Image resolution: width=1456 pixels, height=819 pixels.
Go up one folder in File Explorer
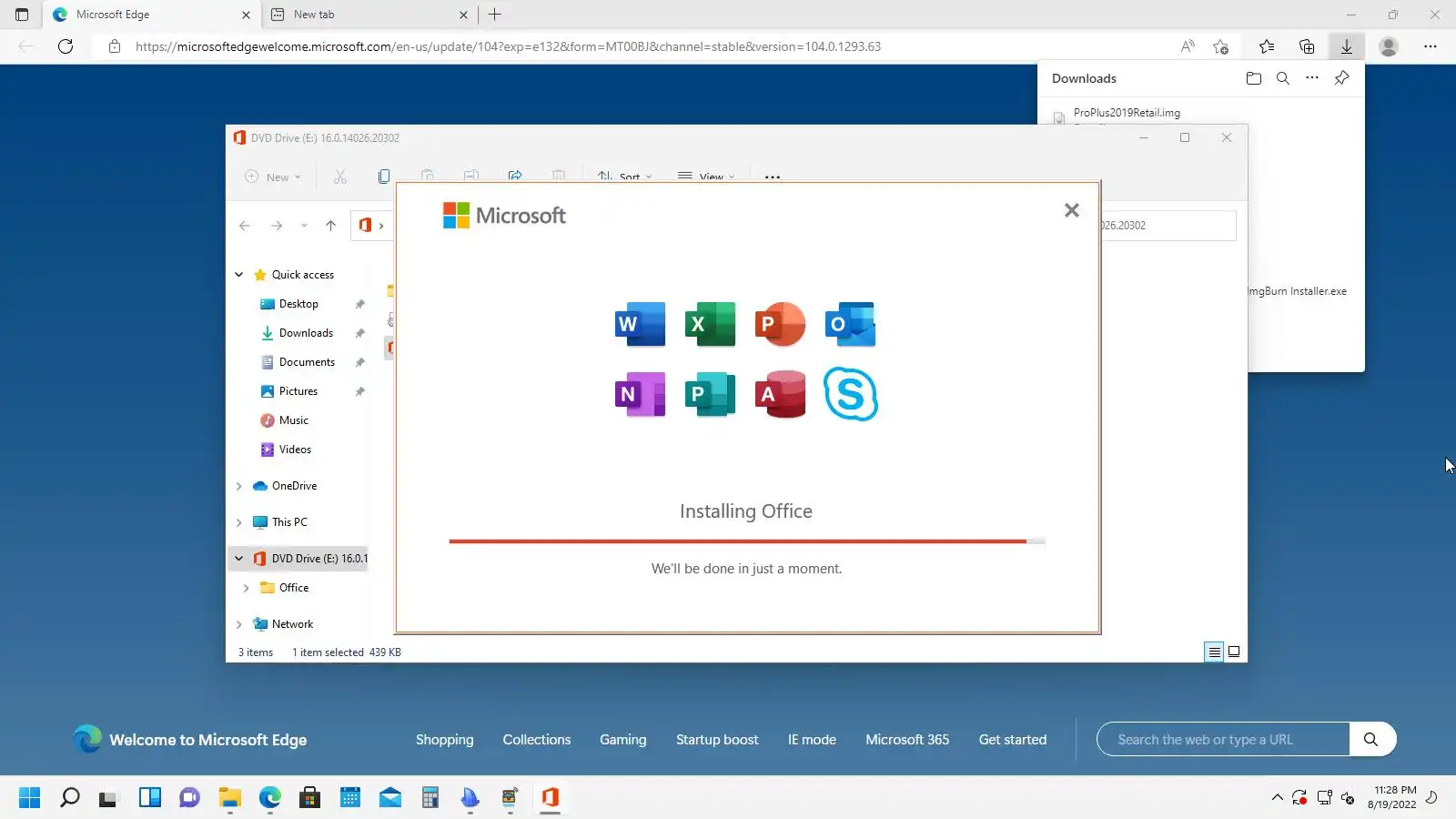(330, 226)
